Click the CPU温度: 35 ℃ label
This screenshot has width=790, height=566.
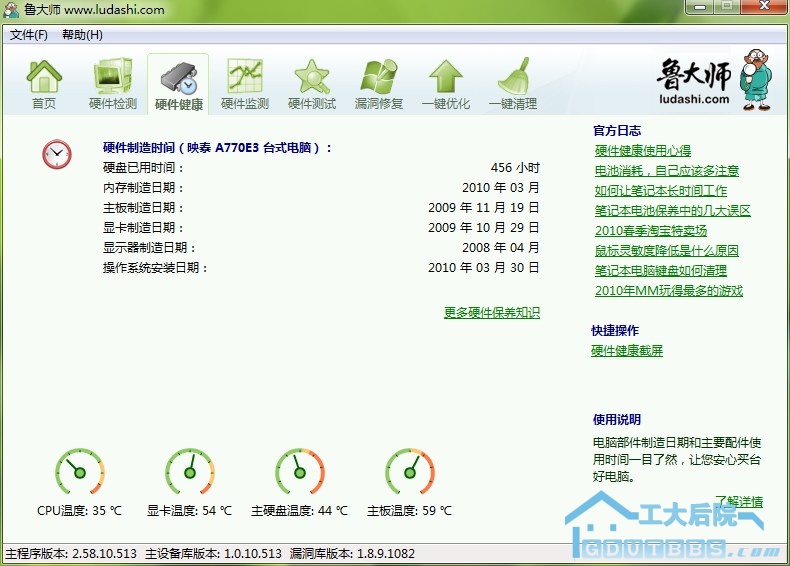point(80,511)
